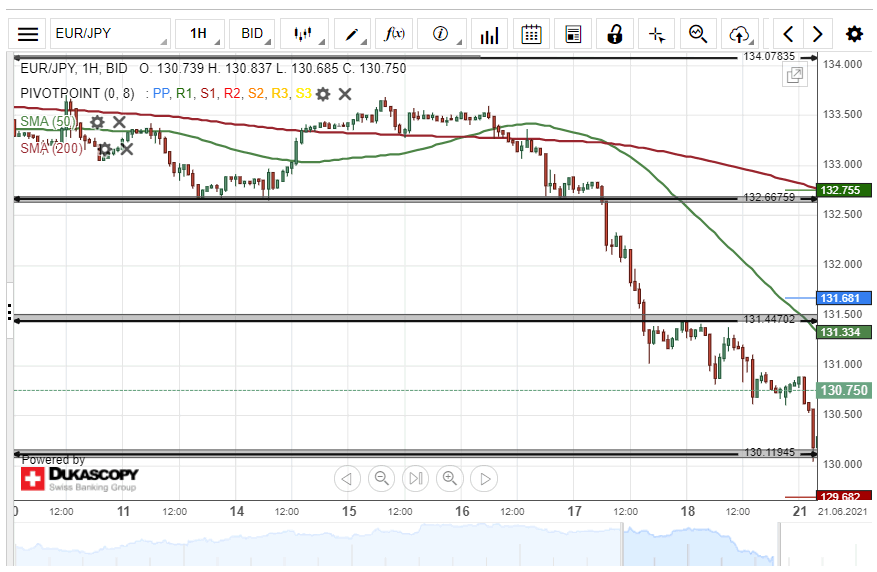Step chart backward with left triangle button
This screenshot has height=572, width=877.
click(x=347, y=479)
